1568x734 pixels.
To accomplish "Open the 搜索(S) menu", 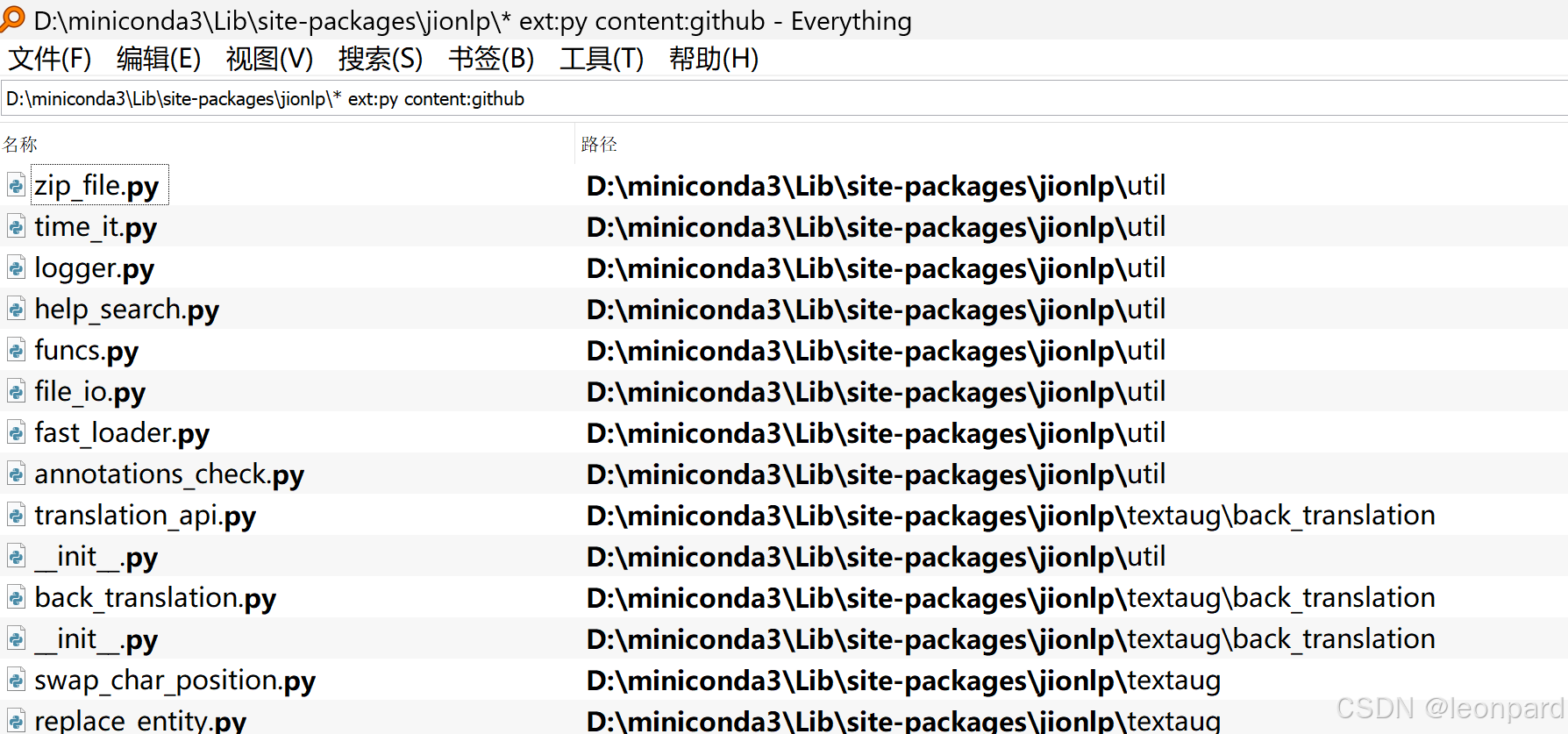I will click(x=381, y=59).
